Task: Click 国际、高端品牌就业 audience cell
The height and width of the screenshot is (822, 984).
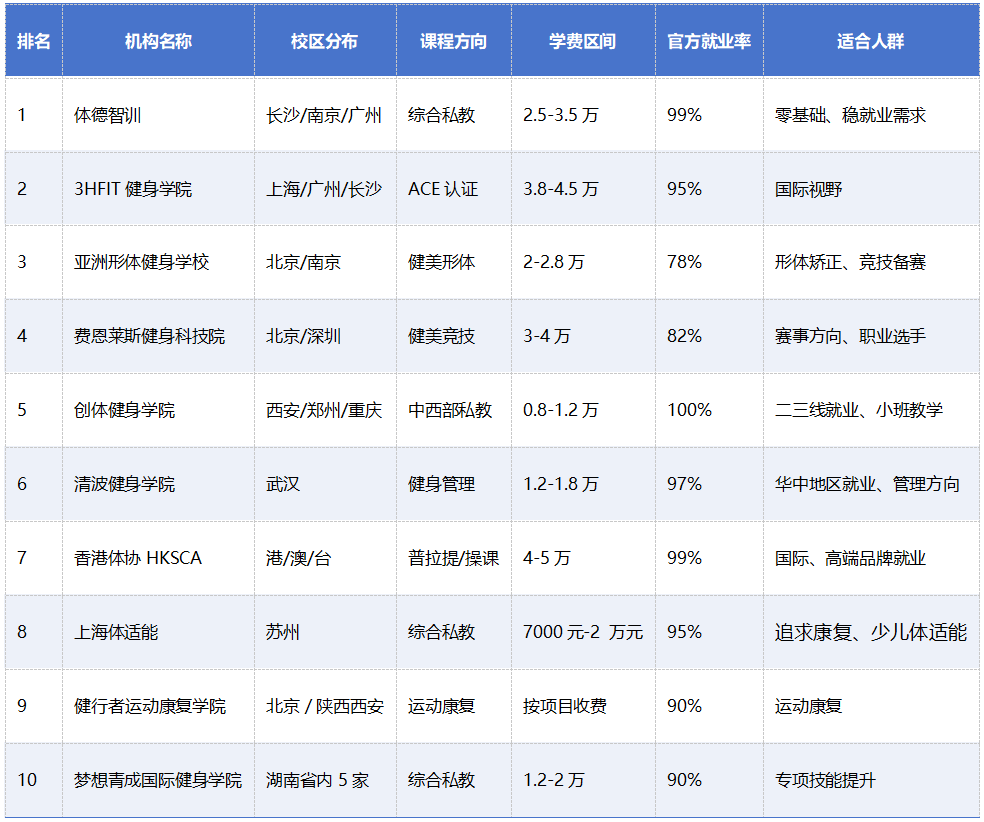Action: 871,558
